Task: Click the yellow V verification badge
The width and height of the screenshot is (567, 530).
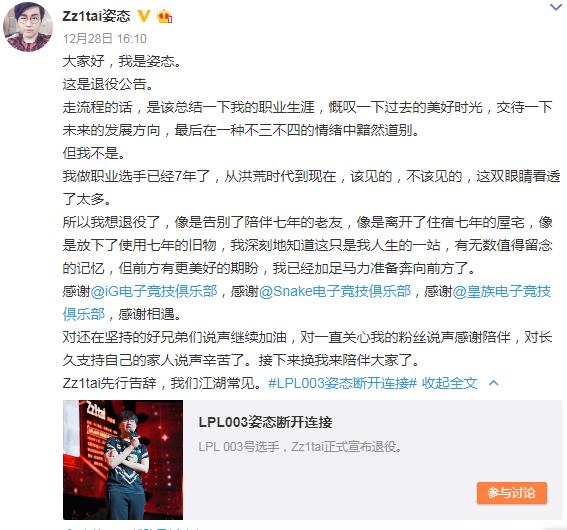Action: point(144,16)
